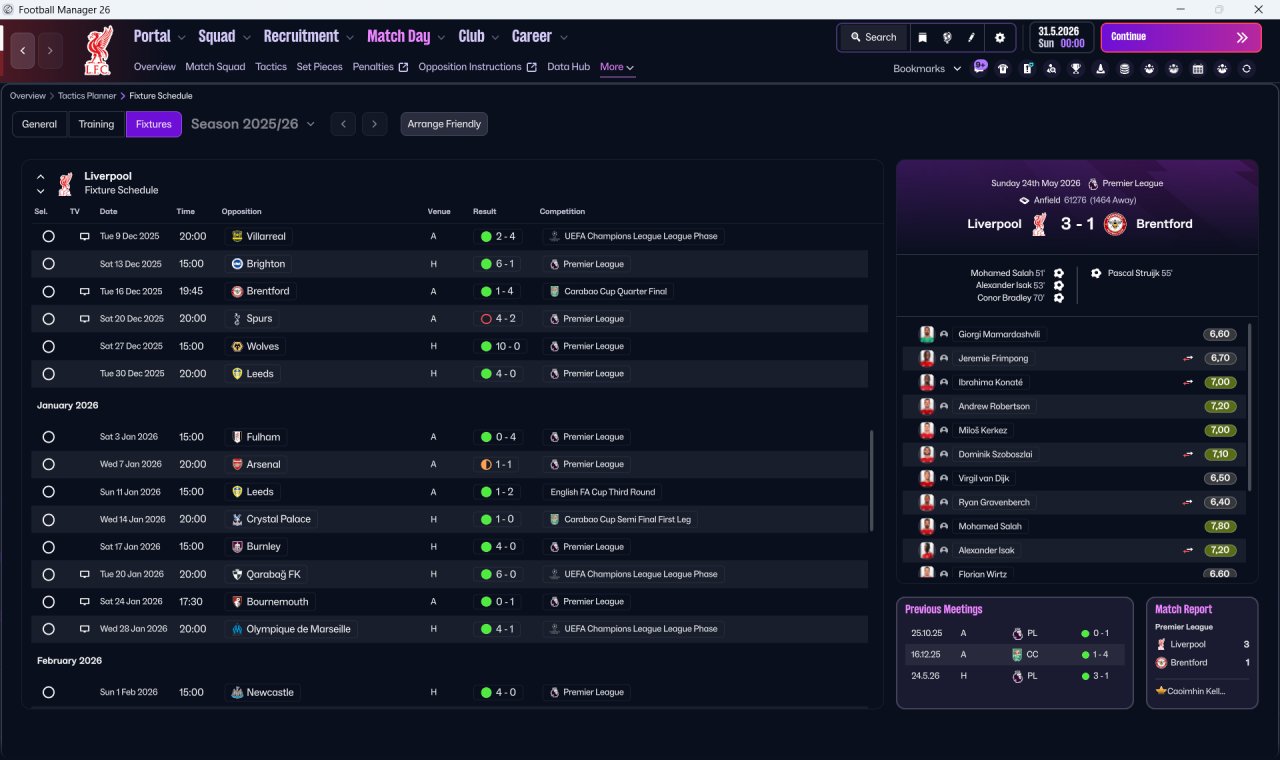Click the Arrange Friendly button

(x=444, y=124)
